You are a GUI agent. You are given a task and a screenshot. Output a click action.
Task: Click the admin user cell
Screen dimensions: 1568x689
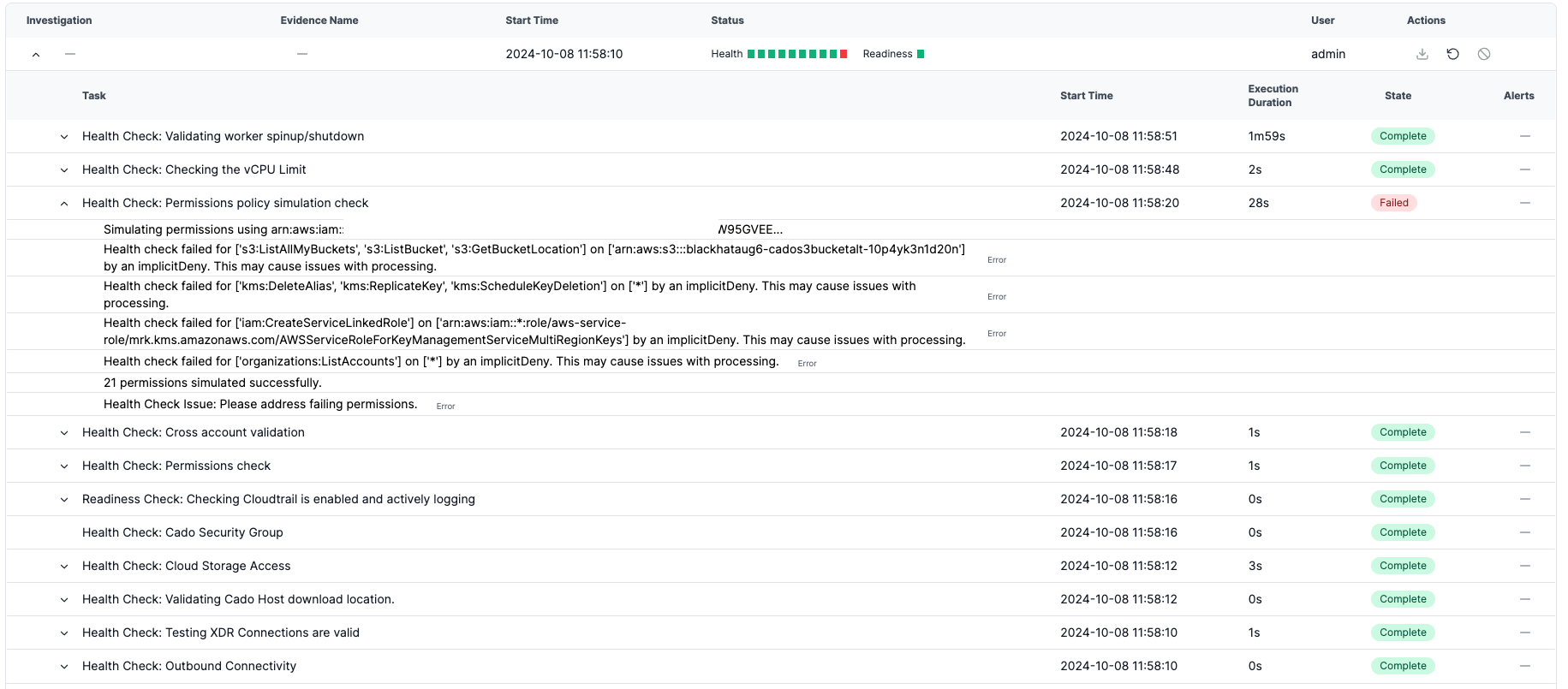(1328, 54)
